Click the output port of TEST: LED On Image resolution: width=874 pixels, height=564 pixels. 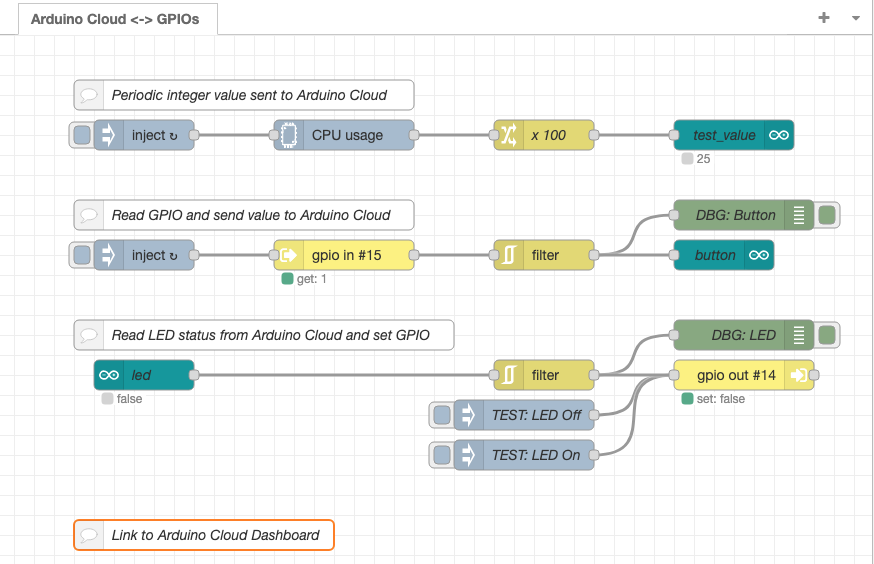pyautogui.click(x=594, y=455)
